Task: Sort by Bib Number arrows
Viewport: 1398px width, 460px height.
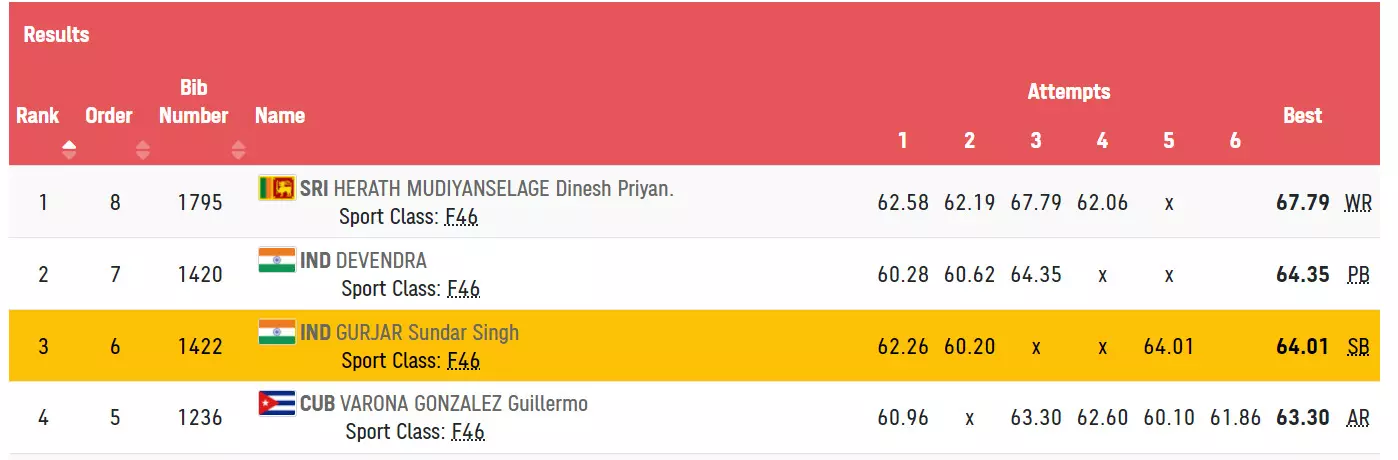Action: (238, 150)
